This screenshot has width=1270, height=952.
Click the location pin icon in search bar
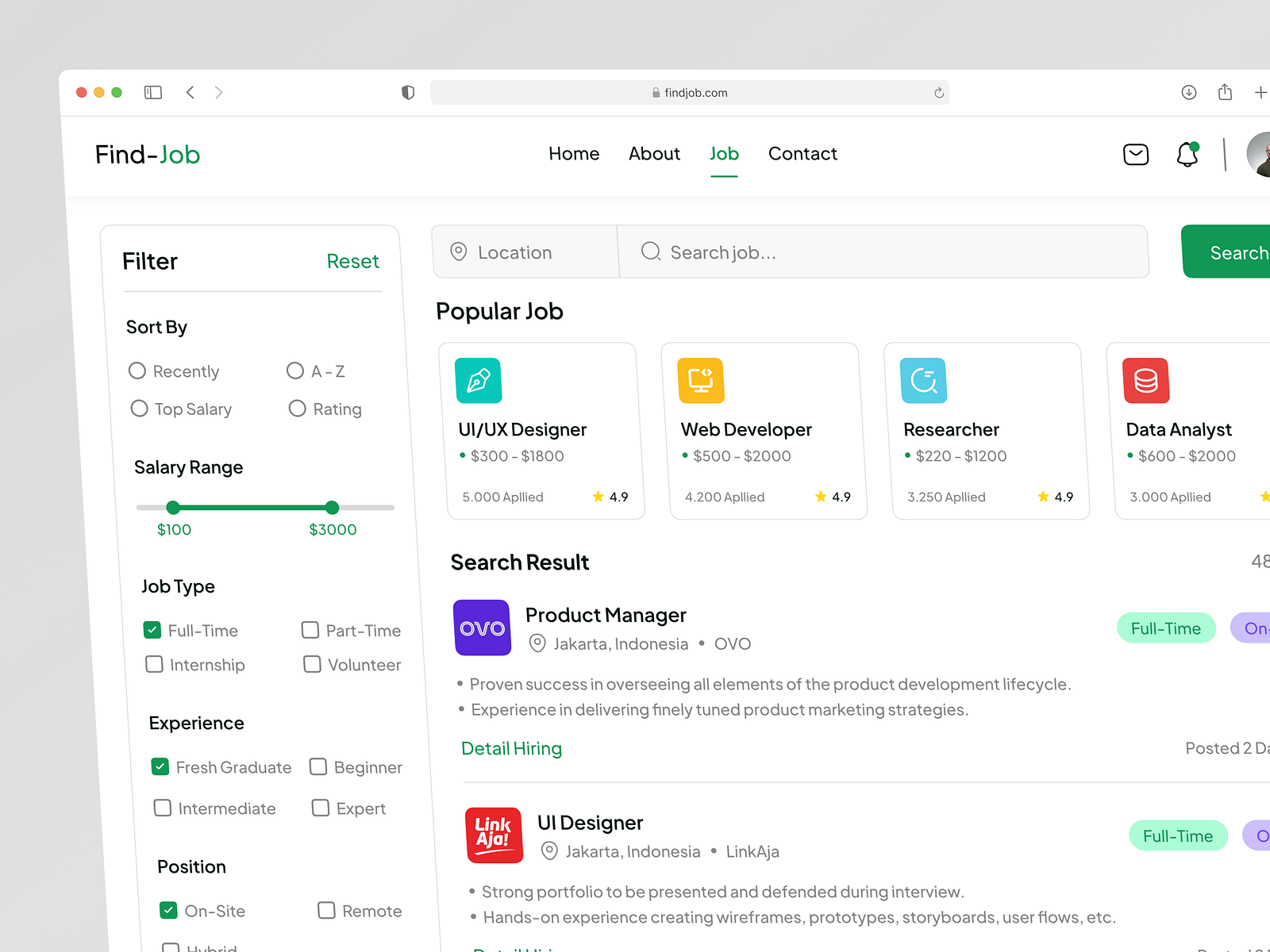[x=459, y=251]
